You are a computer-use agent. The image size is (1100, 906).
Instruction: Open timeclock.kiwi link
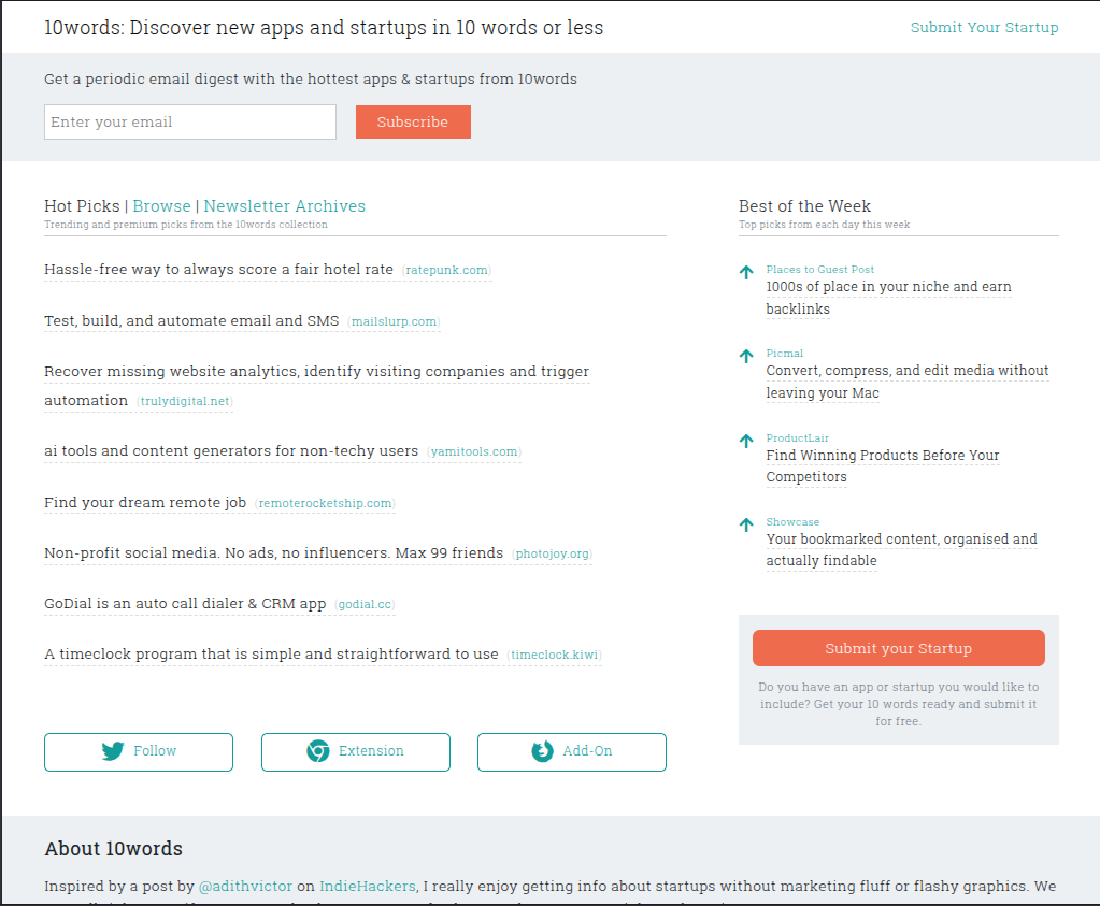(554, 655)
